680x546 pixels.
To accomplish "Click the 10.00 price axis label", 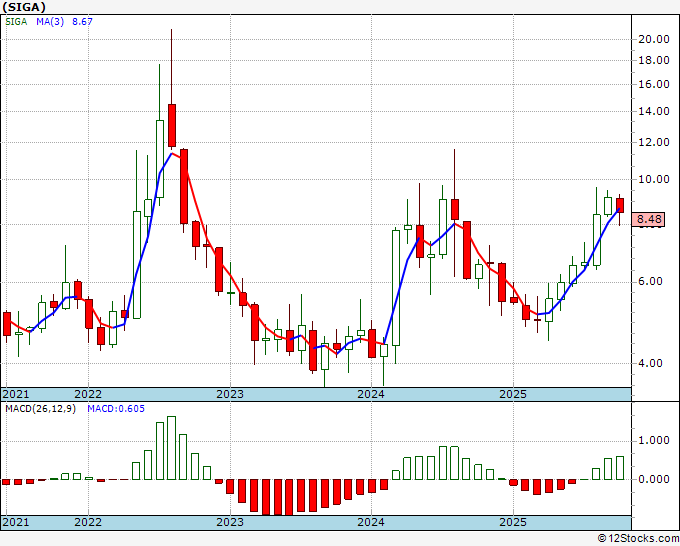I will [x=653, y=180].
